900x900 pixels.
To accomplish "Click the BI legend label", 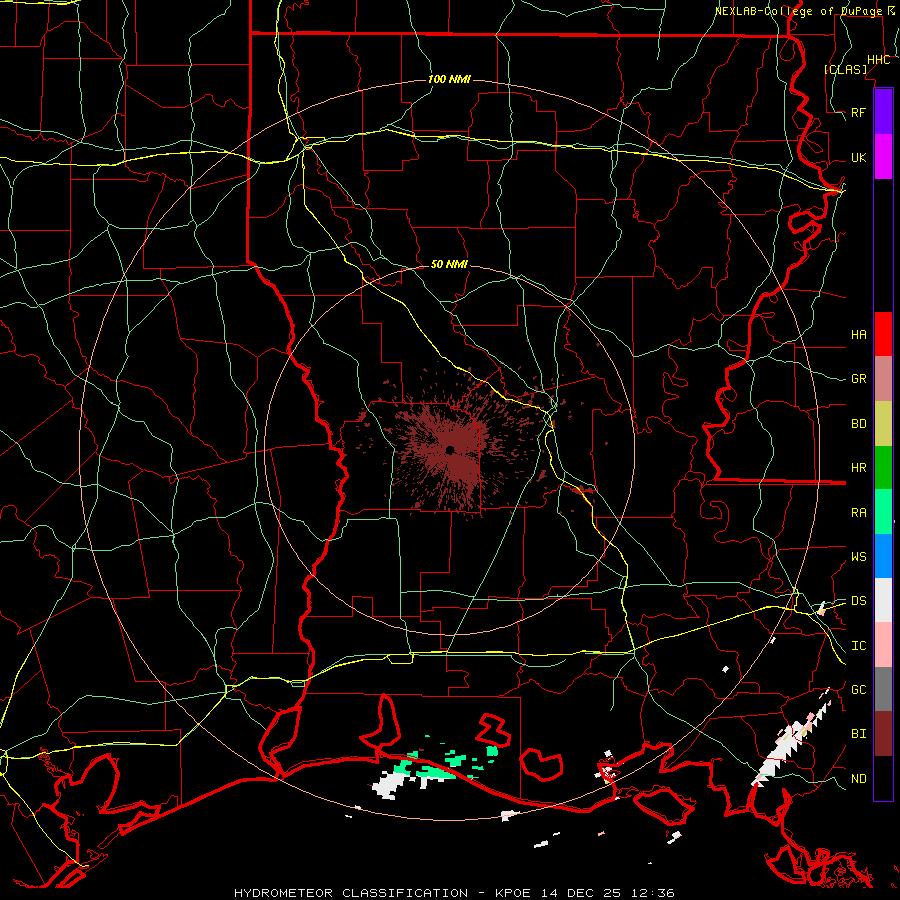I will (858, 734).
